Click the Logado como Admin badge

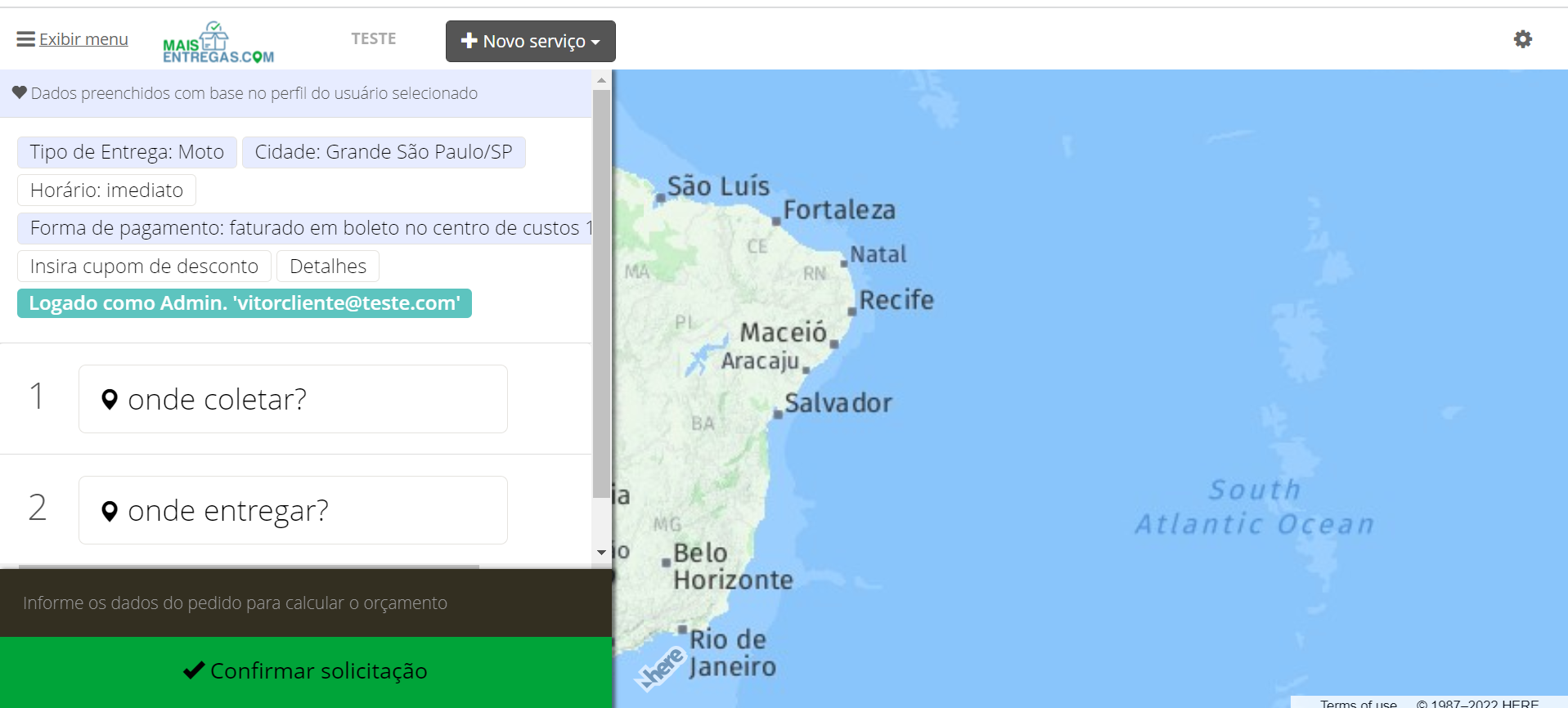245,303
